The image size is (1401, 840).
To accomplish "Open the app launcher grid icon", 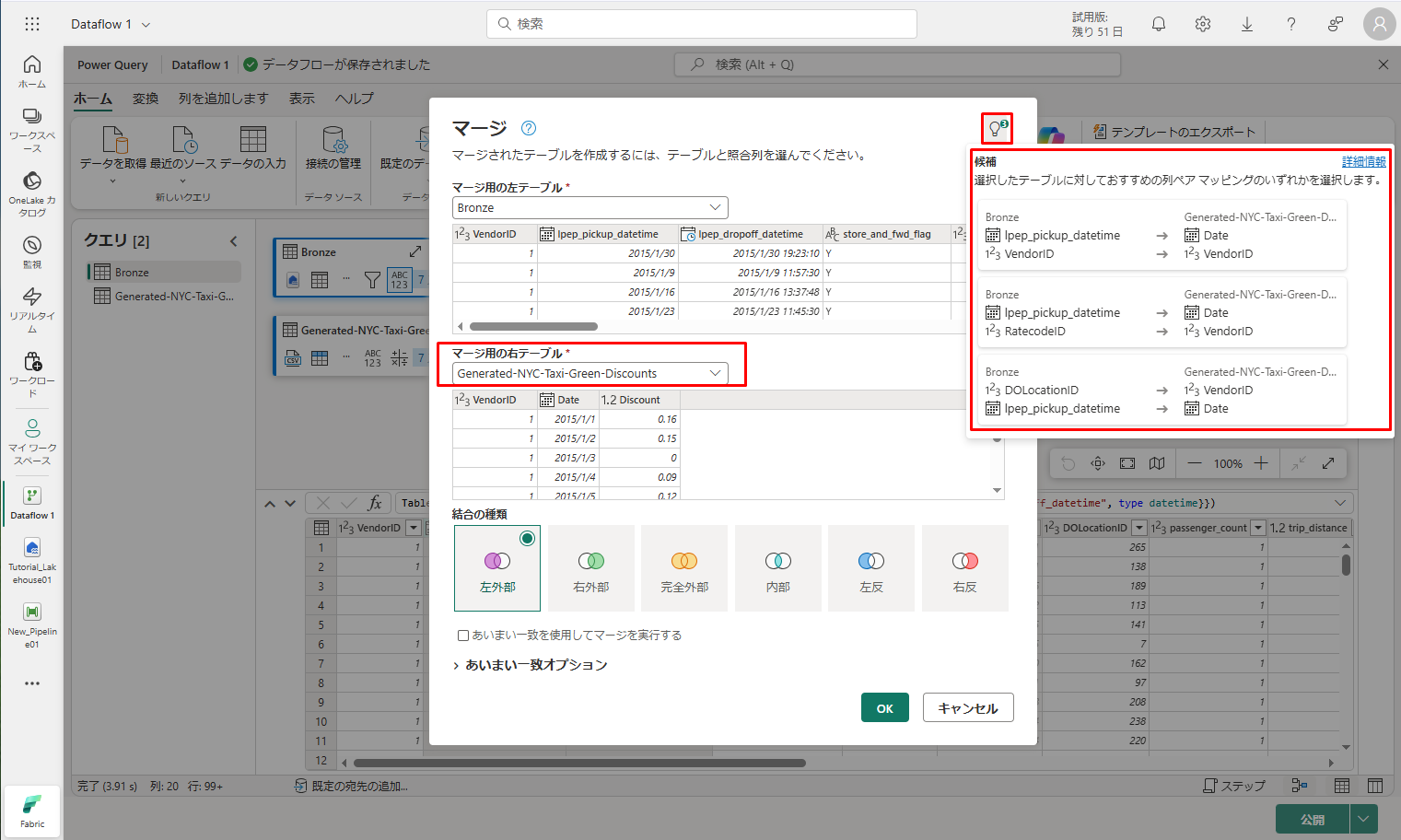I will coord(32,24).
